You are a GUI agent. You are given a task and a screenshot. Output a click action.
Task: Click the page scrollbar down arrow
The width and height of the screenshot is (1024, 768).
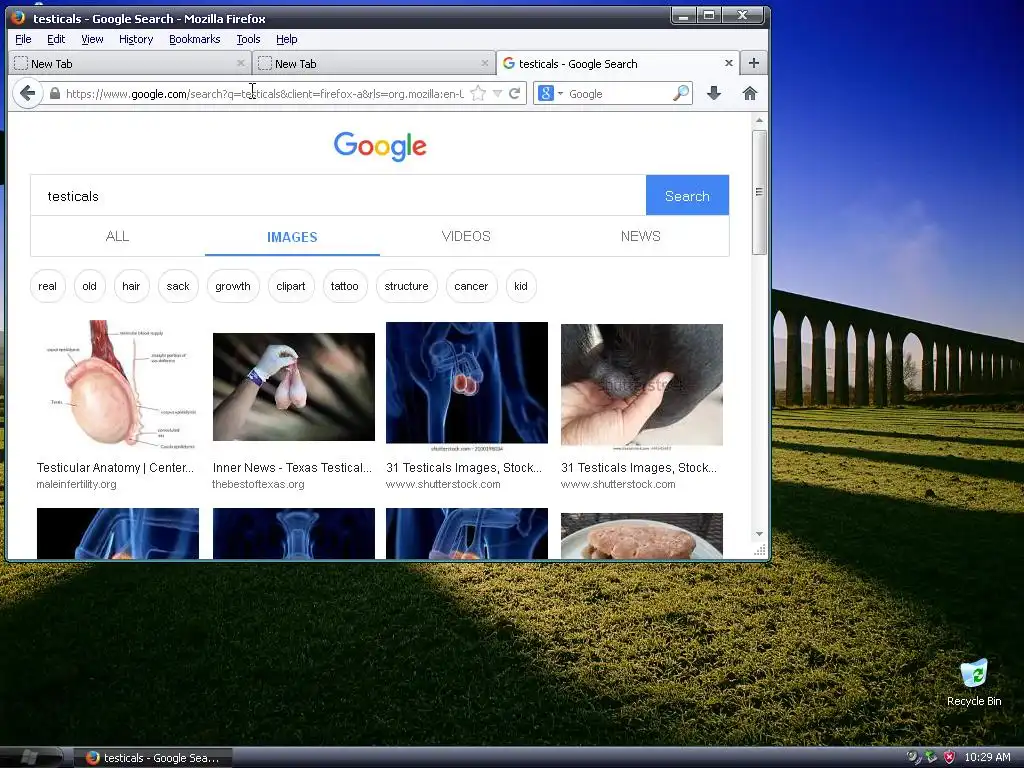(x=759, y=534)
